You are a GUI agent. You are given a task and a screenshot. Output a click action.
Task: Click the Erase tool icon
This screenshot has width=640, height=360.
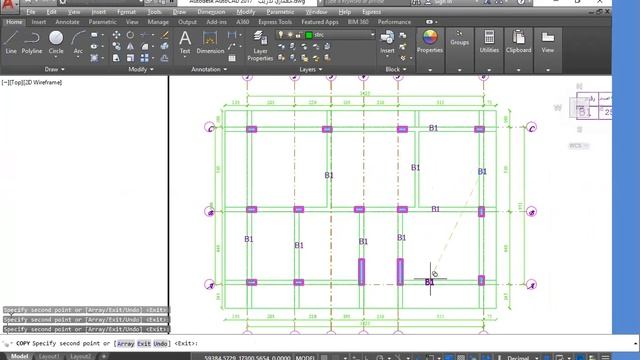164,35
